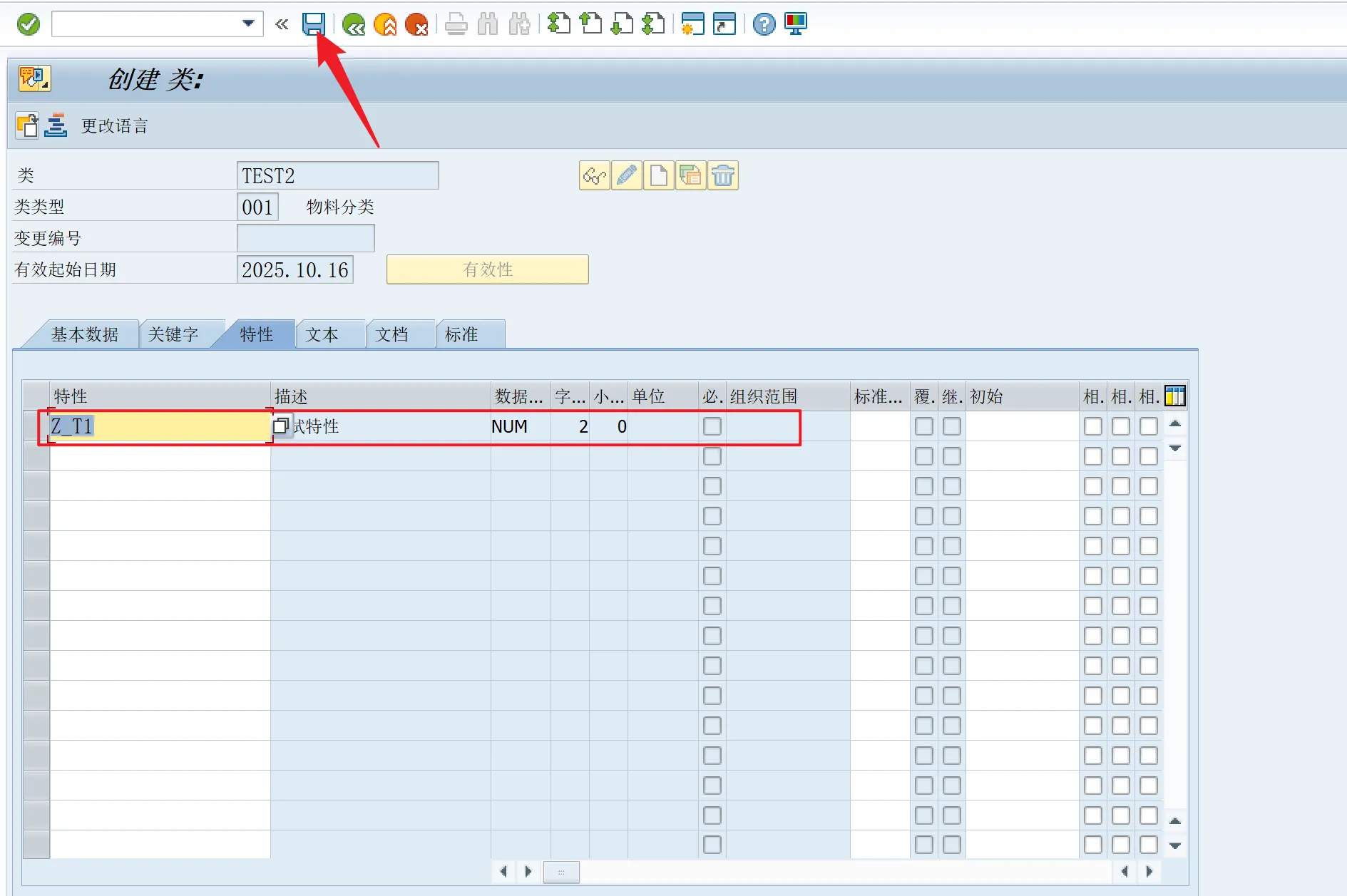Click the pencil Change icon

click(x=626, y=175)
